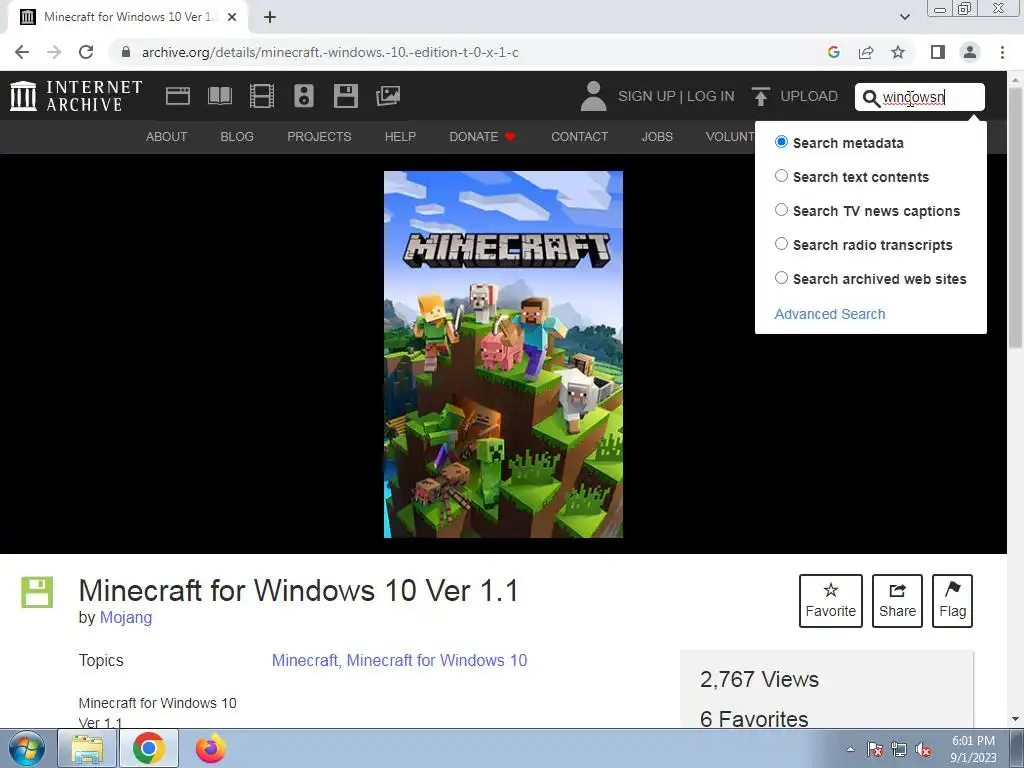Click the Minecraft cover image
This screenshot has height=768, width=1024.
(503, 354)
